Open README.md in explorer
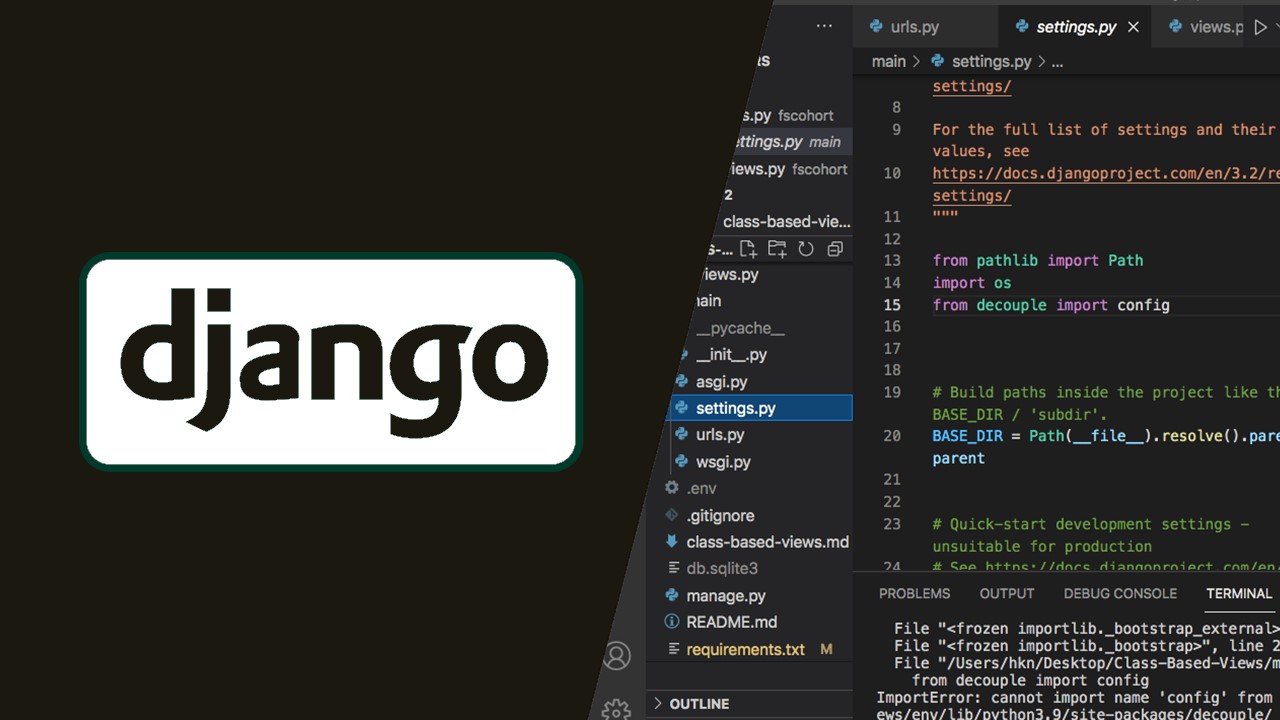Viewport: 1280px width, 720px height. click(732, 622)
